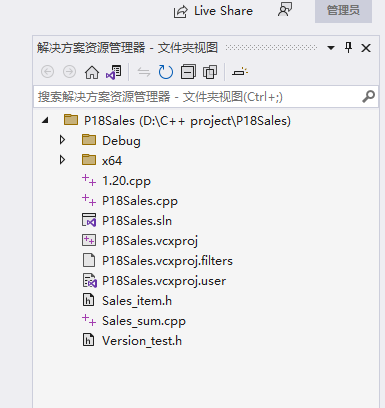Click the preview selected items toolbar icon
This screenshot has height=408, width=385.
(x=240, y=71)
